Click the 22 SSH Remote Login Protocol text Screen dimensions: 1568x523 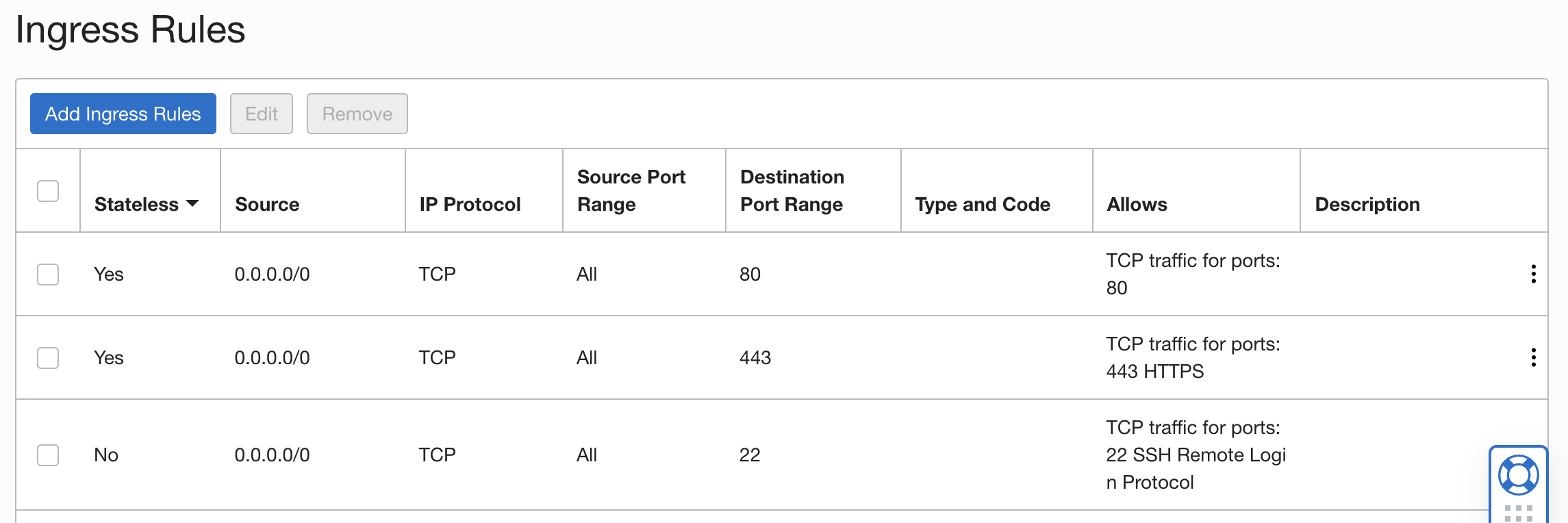(1196, 455)
